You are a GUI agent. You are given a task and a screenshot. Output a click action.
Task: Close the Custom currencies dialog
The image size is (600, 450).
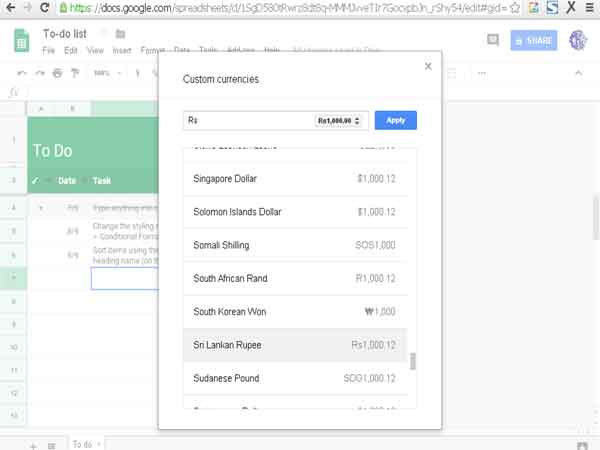(x=428, y=66)
